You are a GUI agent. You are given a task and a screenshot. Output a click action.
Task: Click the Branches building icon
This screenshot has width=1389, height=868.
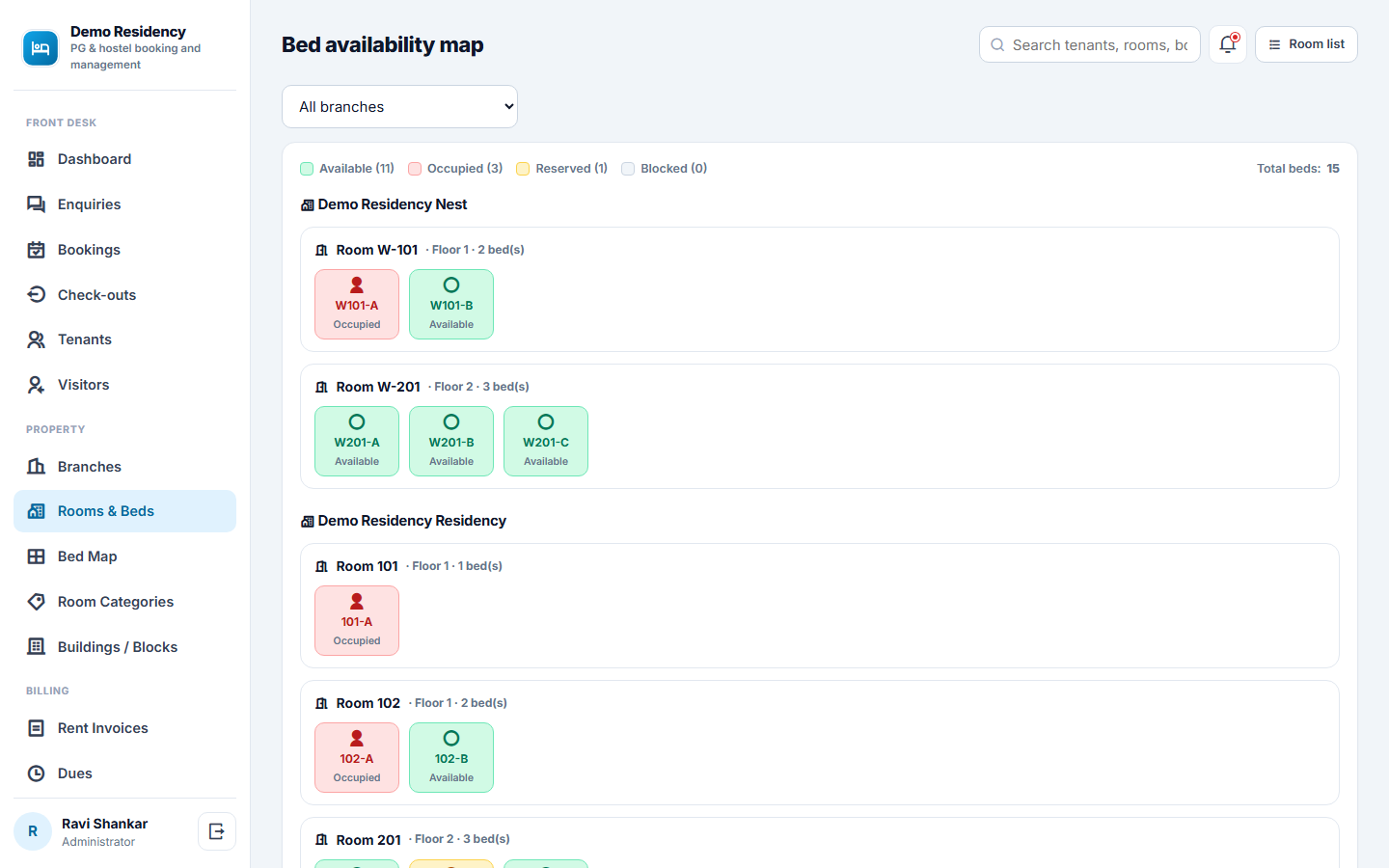pos(37,467)
